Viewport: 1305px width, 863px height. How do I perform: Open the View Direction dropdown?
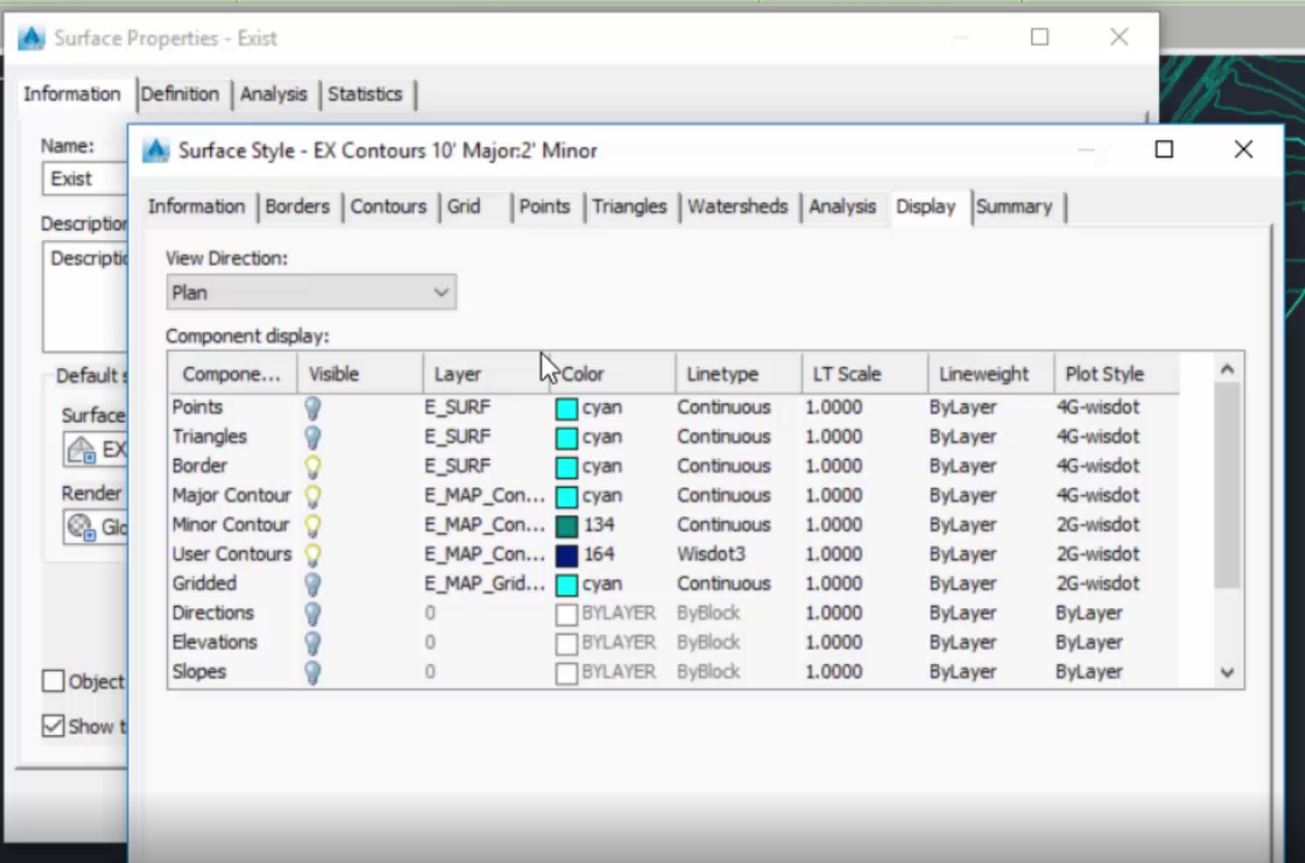(x=311, y=293)
